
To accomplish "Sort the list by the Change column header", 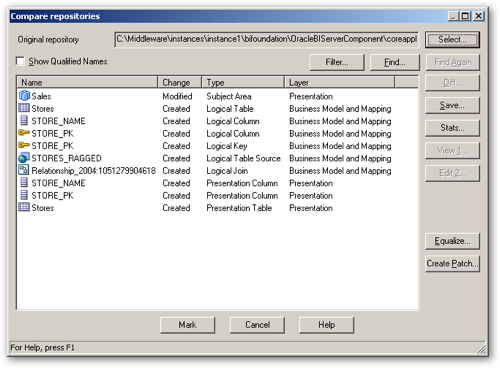I will pyautogui.click(x=180, y=82).
